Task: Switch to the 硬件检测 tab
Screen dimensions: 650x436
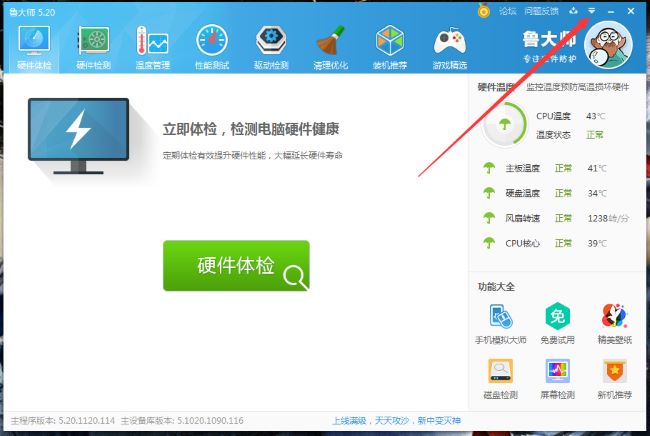Action: coord(93,47)
